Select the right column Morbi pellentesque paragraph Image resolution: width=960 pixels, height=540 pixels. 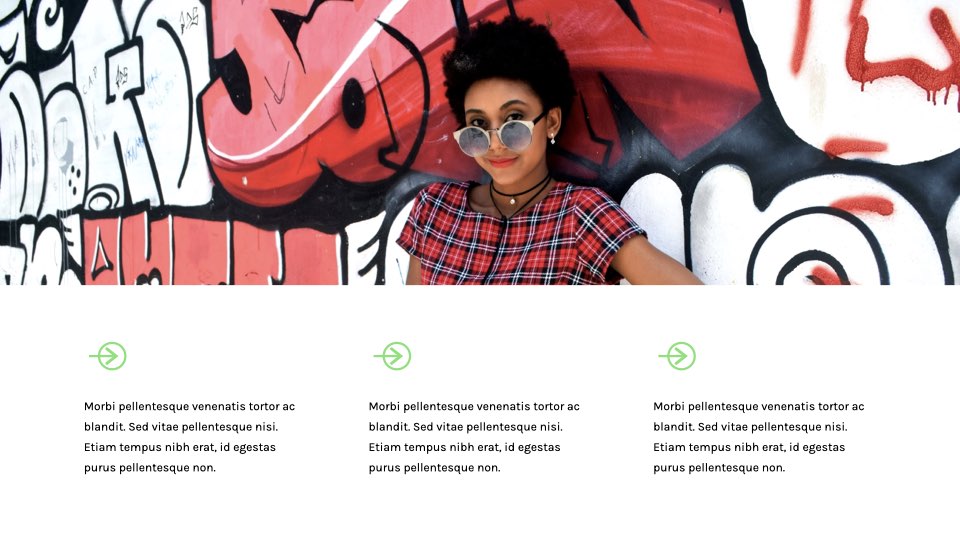(759, 437)
